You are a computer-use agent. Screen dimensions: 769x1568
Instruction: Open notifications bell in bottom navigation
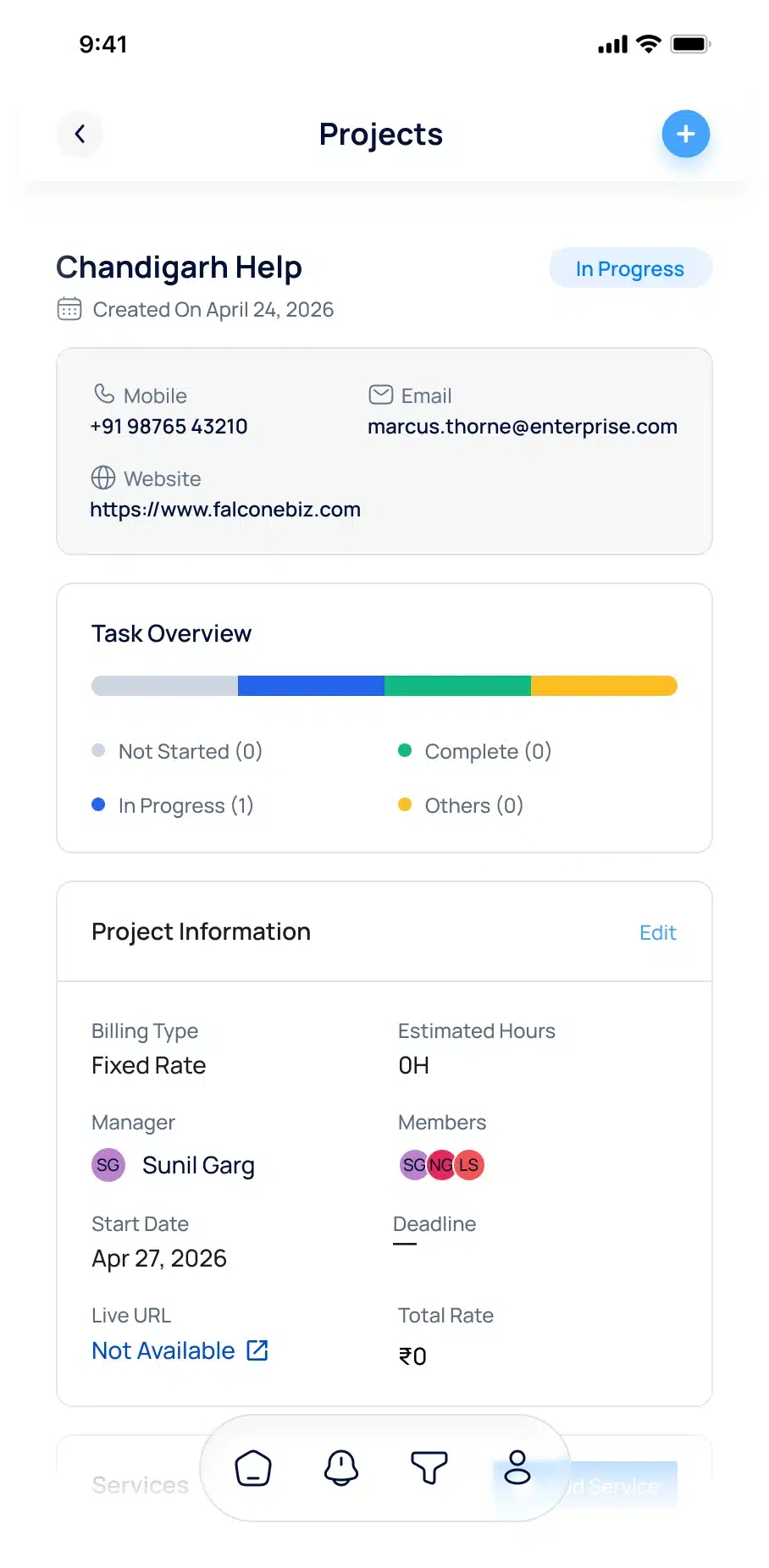(341, 1468)
